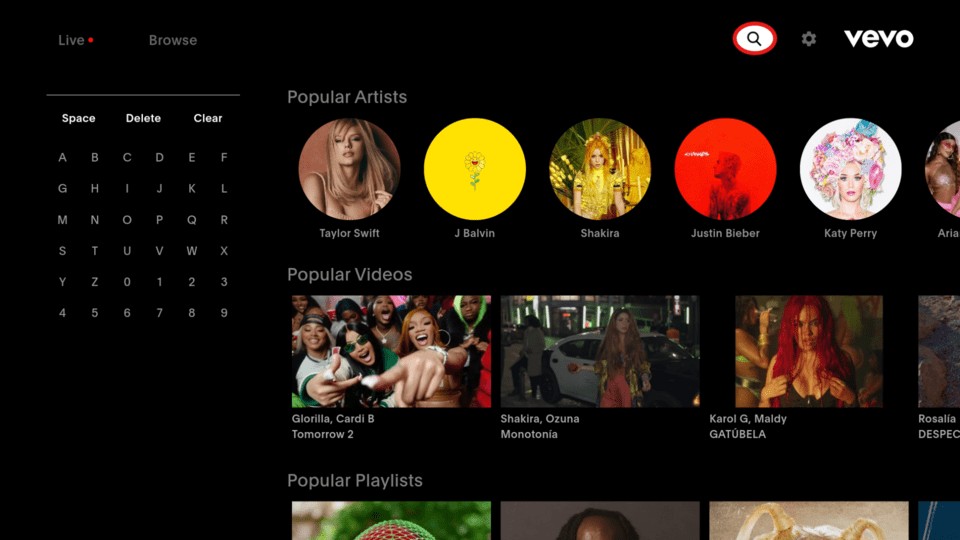Select digit 4 on the keyboard
The image size is (960, 540).
point(62,313)
